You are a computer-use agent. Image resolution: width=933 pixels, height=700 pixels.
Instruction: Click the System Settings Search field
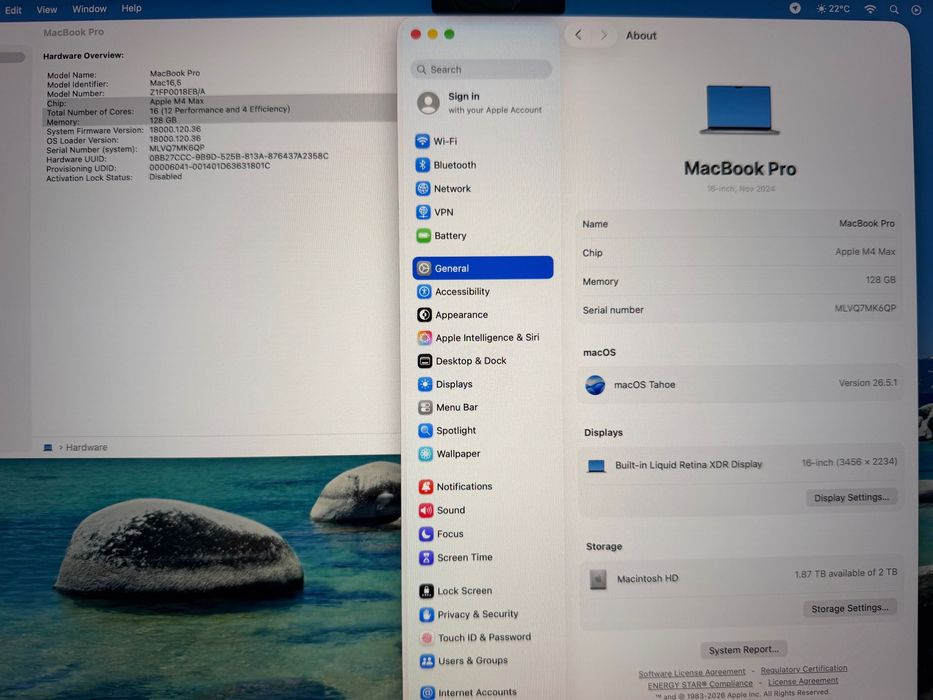(481, 70)
